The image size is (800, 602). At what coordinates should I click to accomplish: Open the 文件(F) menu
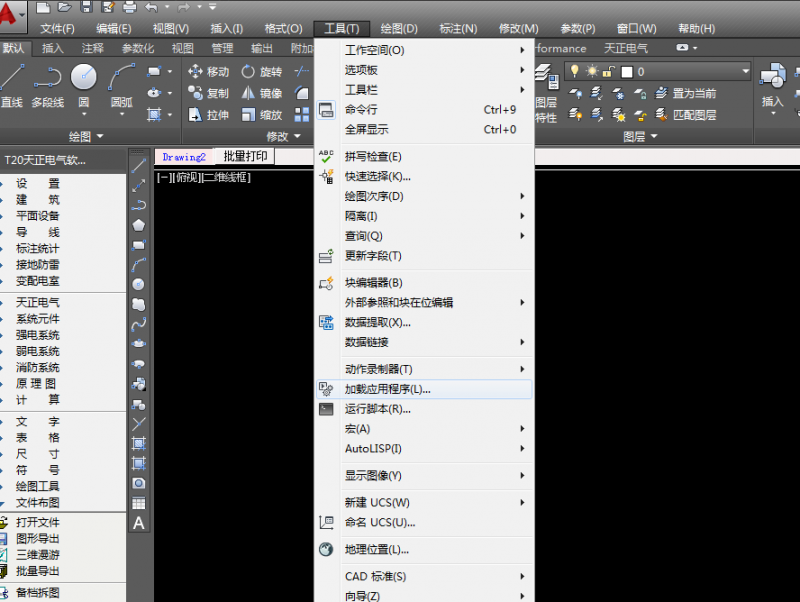57,29
